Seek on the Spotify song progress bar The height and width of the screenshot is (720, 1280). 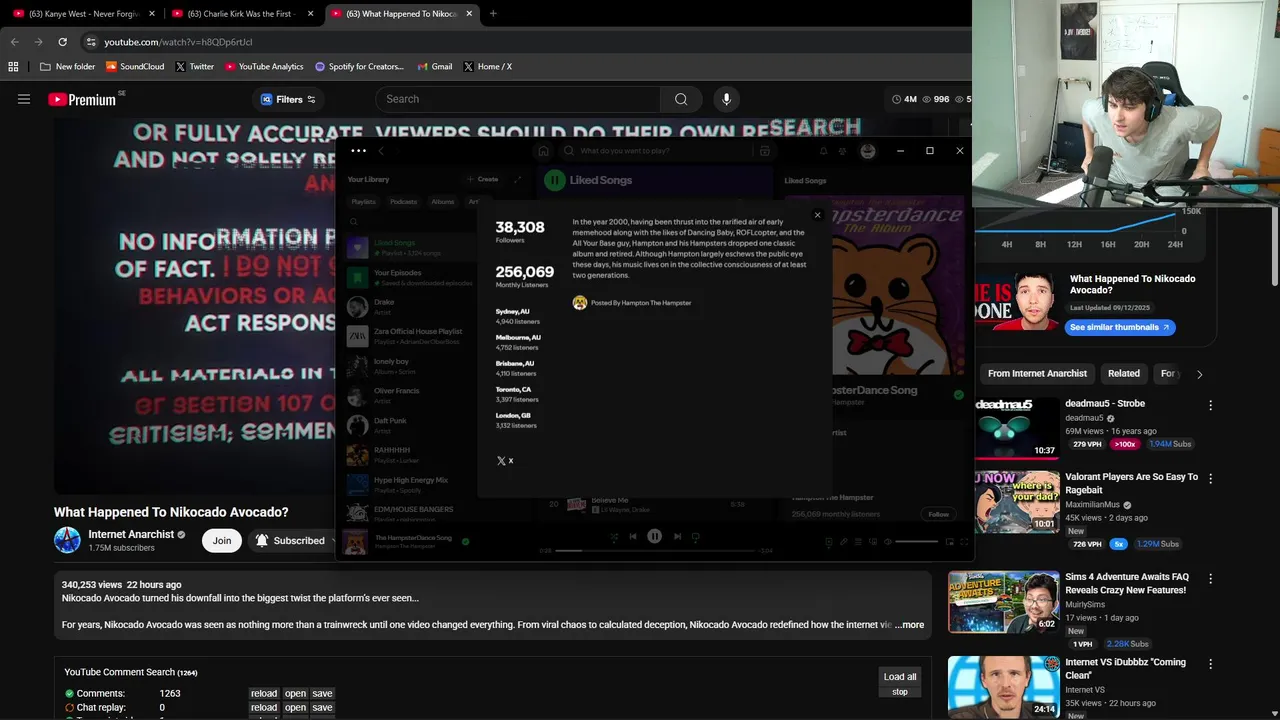point(656,551)
